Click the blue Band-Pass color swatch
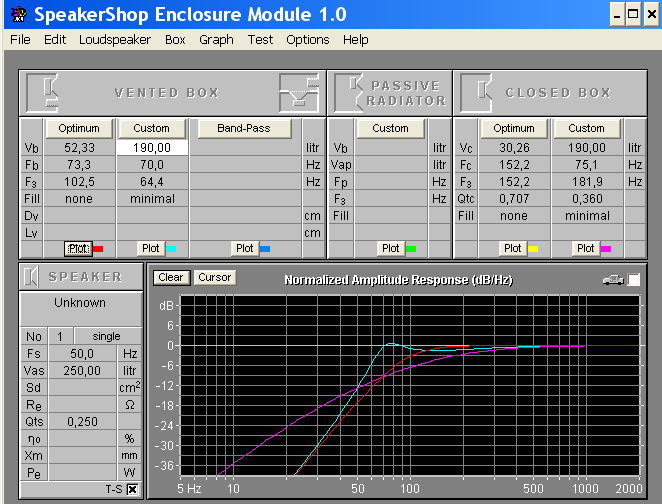The height and width of the screenshot is (504, 662). point(265,249)
